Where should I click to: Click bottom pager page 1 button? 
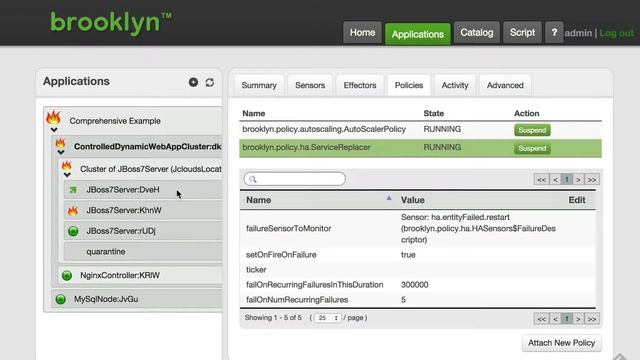567,319
